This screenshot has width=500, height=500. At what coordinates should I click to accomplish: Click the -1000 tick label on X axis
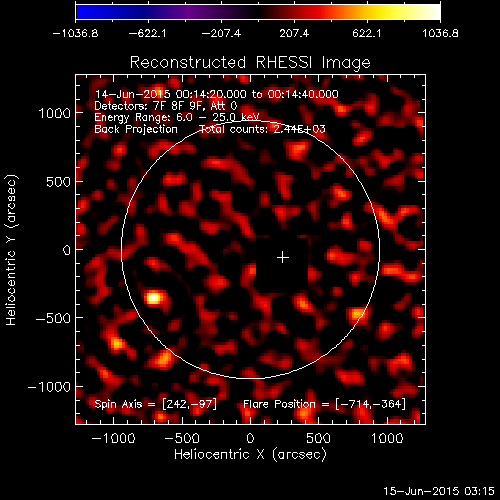pyautogui.click(x=113, y=438)
